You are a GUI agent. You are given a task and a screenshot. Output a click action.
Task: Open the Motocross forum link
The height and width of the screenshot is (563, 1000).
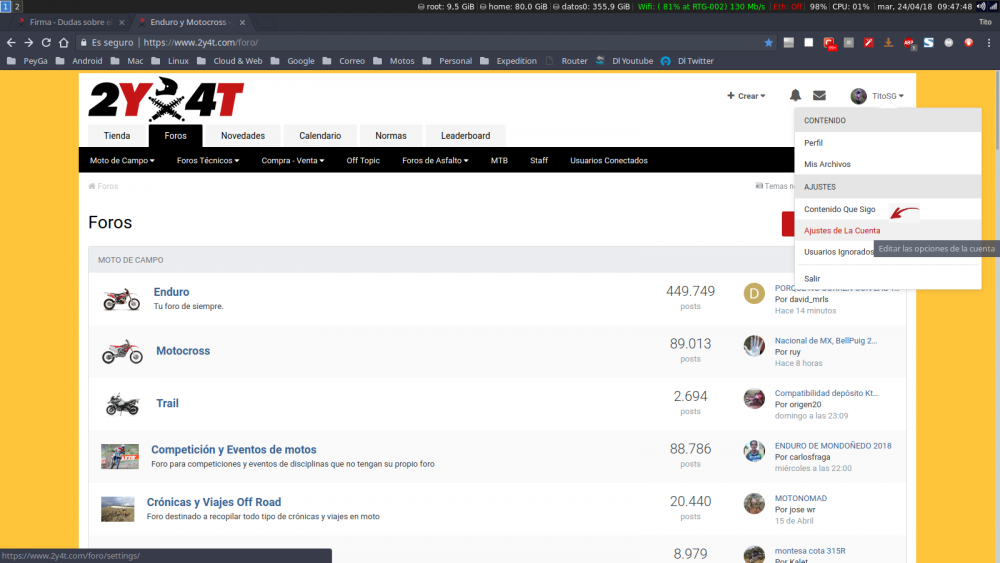(x=183, y=351)
